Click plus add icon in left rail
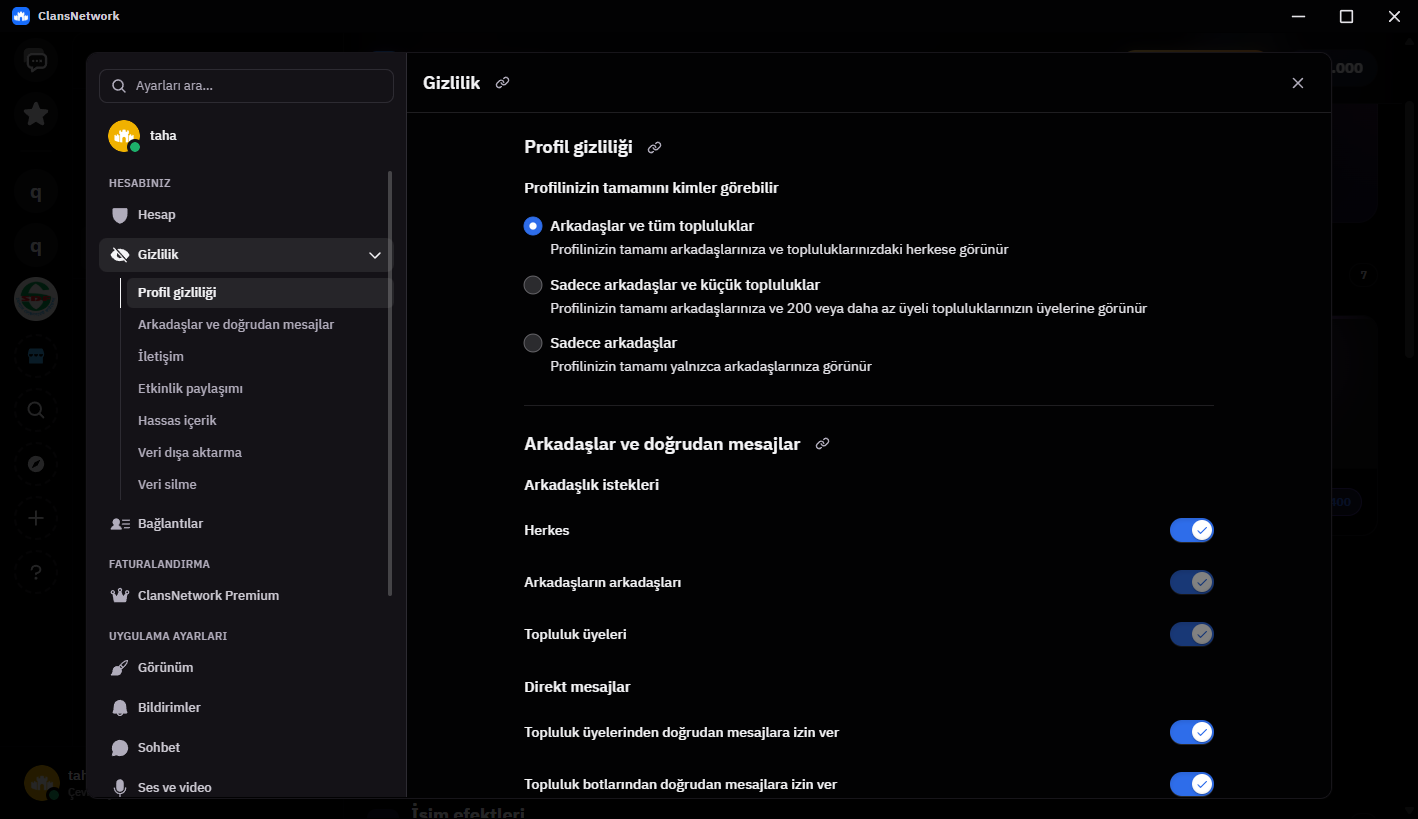The height and width of the screenshot is (819, 1418). (x=36, y=518)
